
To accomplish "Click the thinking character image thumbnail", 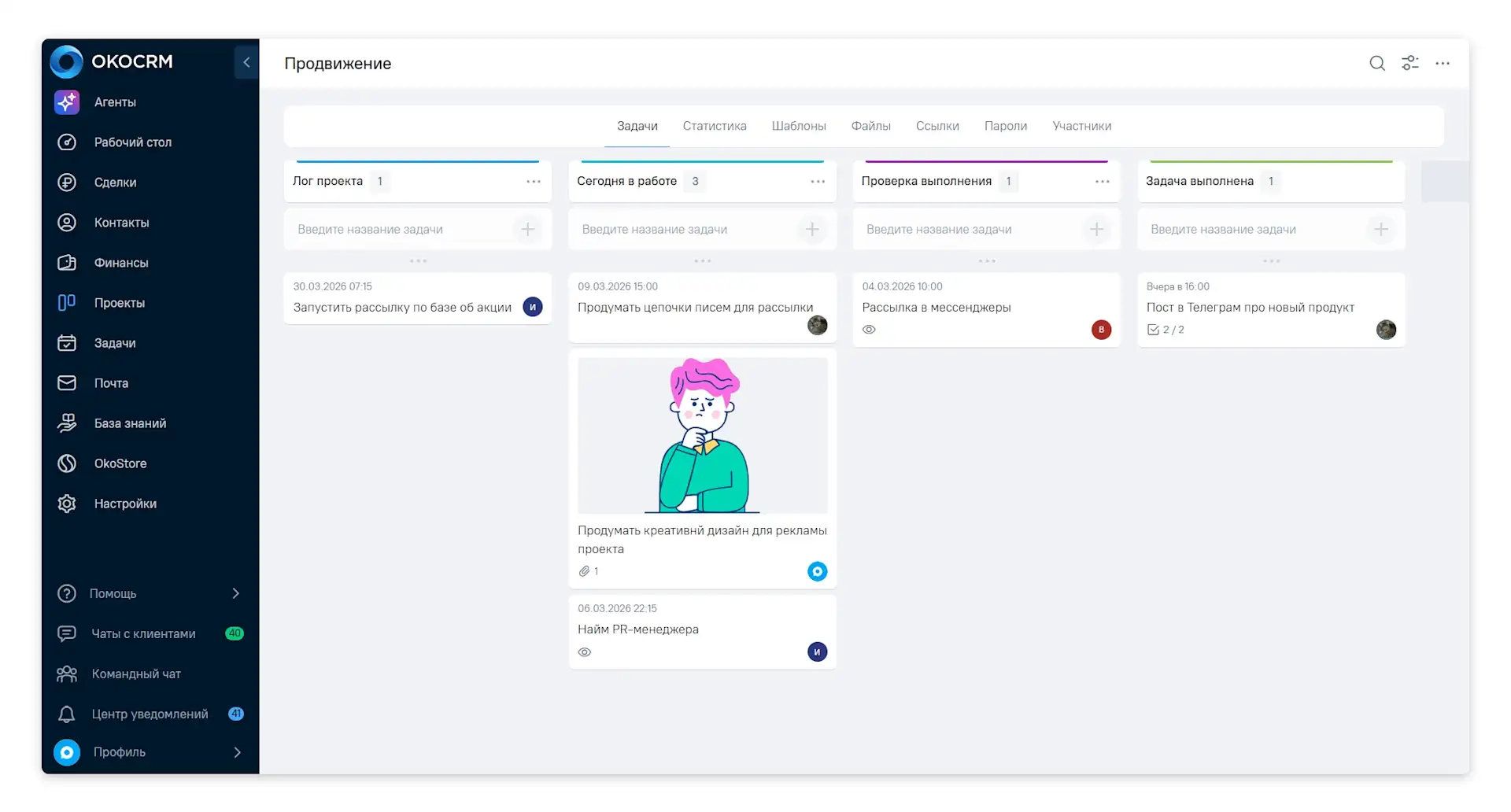I will (703, 436).
